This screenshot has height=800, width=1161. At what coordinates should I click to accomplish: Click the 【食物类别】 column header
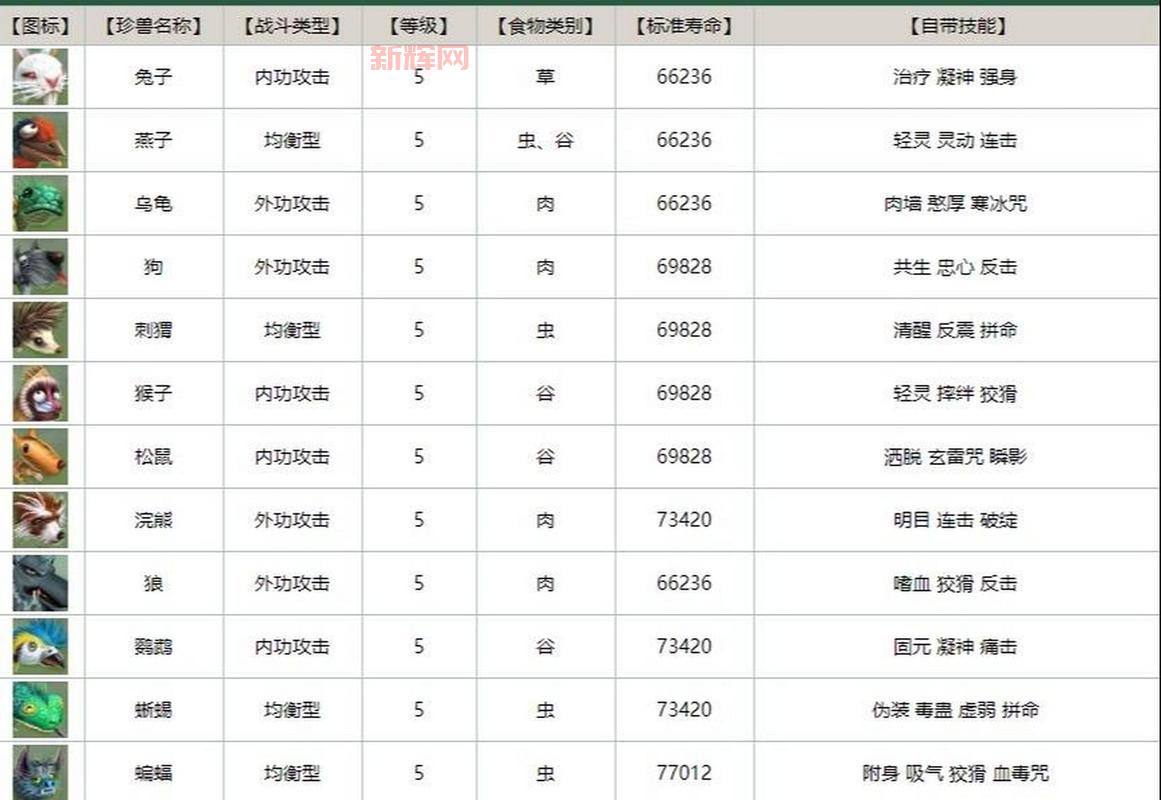[x=545, y=27]
